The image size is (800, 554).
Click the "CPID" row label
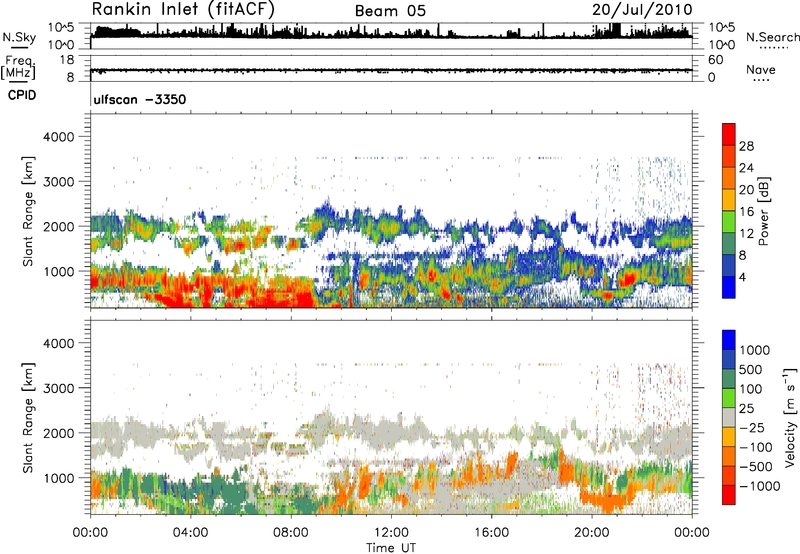(x=22, y=95)
